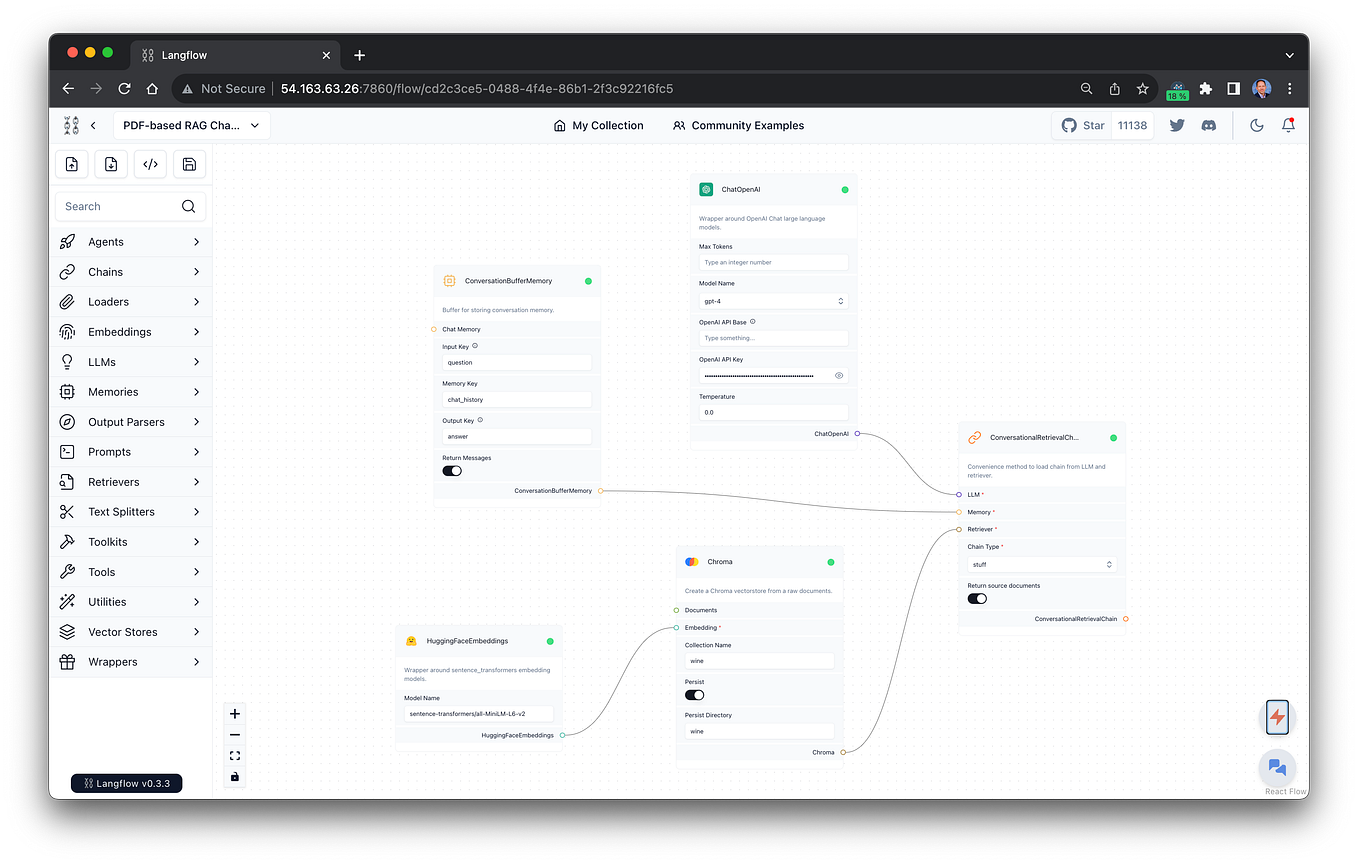The height and width of the screenshot is (864, 1358).
Task: Toggle dark mode with the moon icon
Action: (x=1256, y=125)
